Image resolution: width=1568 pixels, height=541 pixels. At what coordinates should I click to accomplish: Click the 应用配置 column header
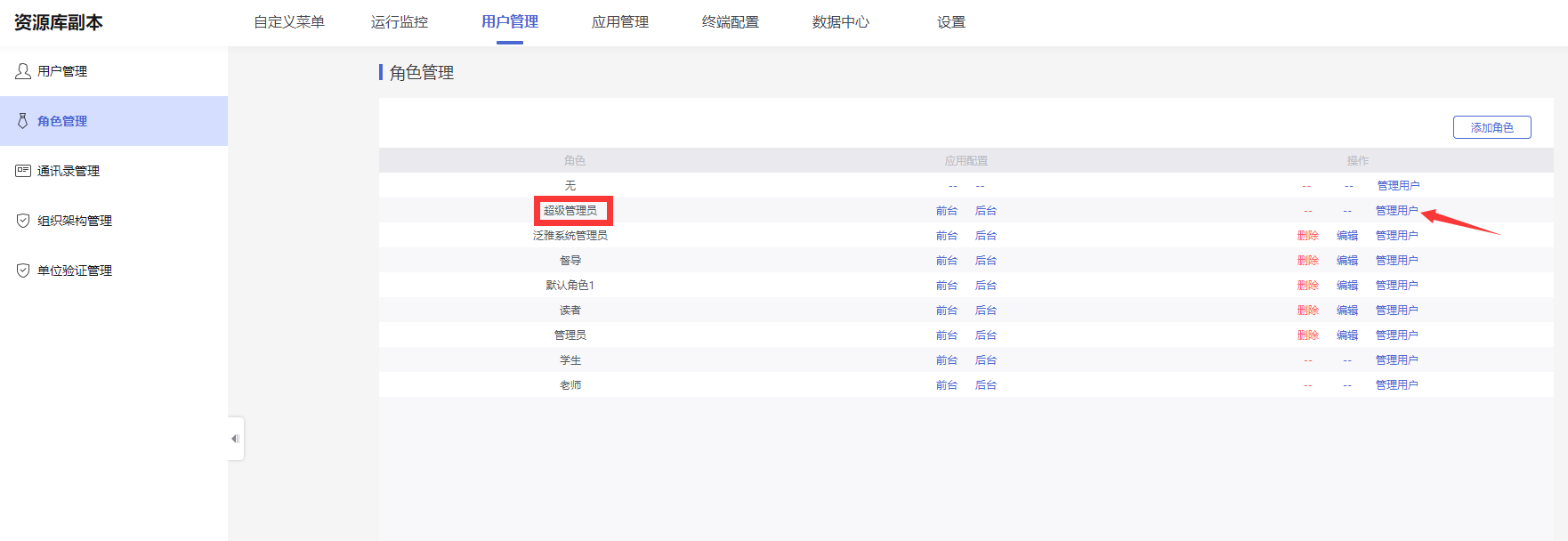point(966,161)
